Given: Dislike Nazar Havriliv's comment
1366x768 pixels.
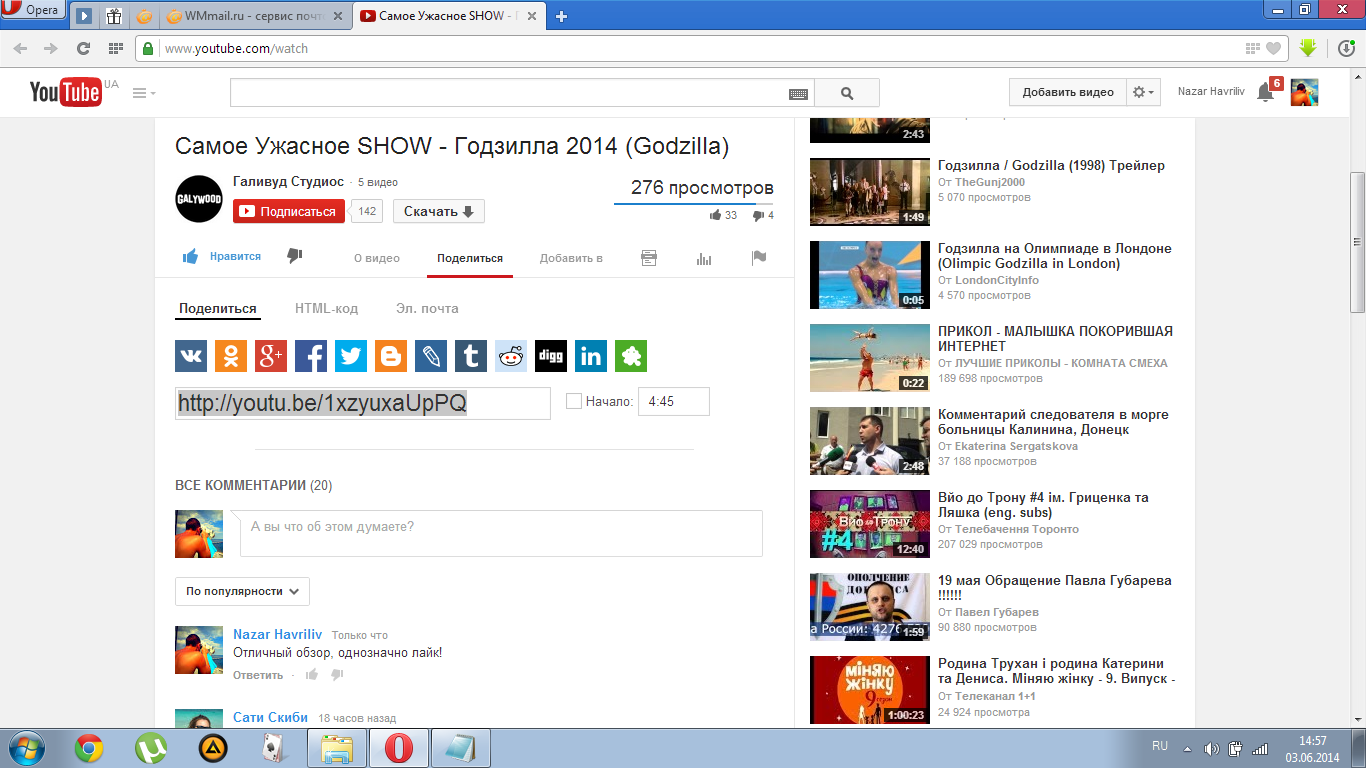Looking at the screenshot, I should [x=337, y=675].
